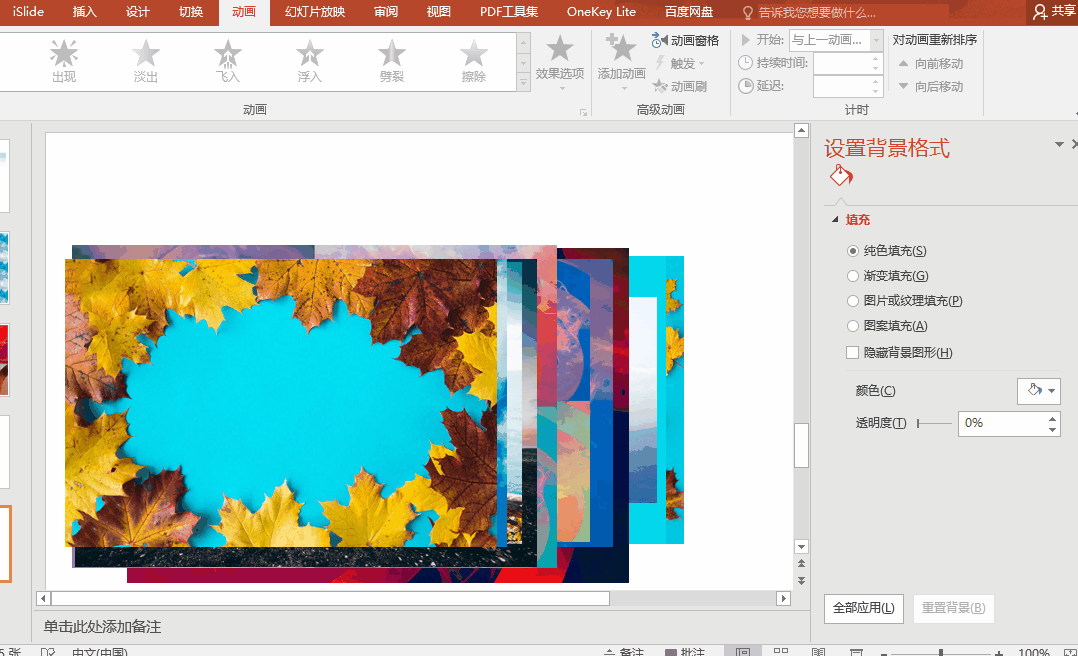Click the 延迟 delay clock icon
The image size is (1078, 656).
click(745, 86)
